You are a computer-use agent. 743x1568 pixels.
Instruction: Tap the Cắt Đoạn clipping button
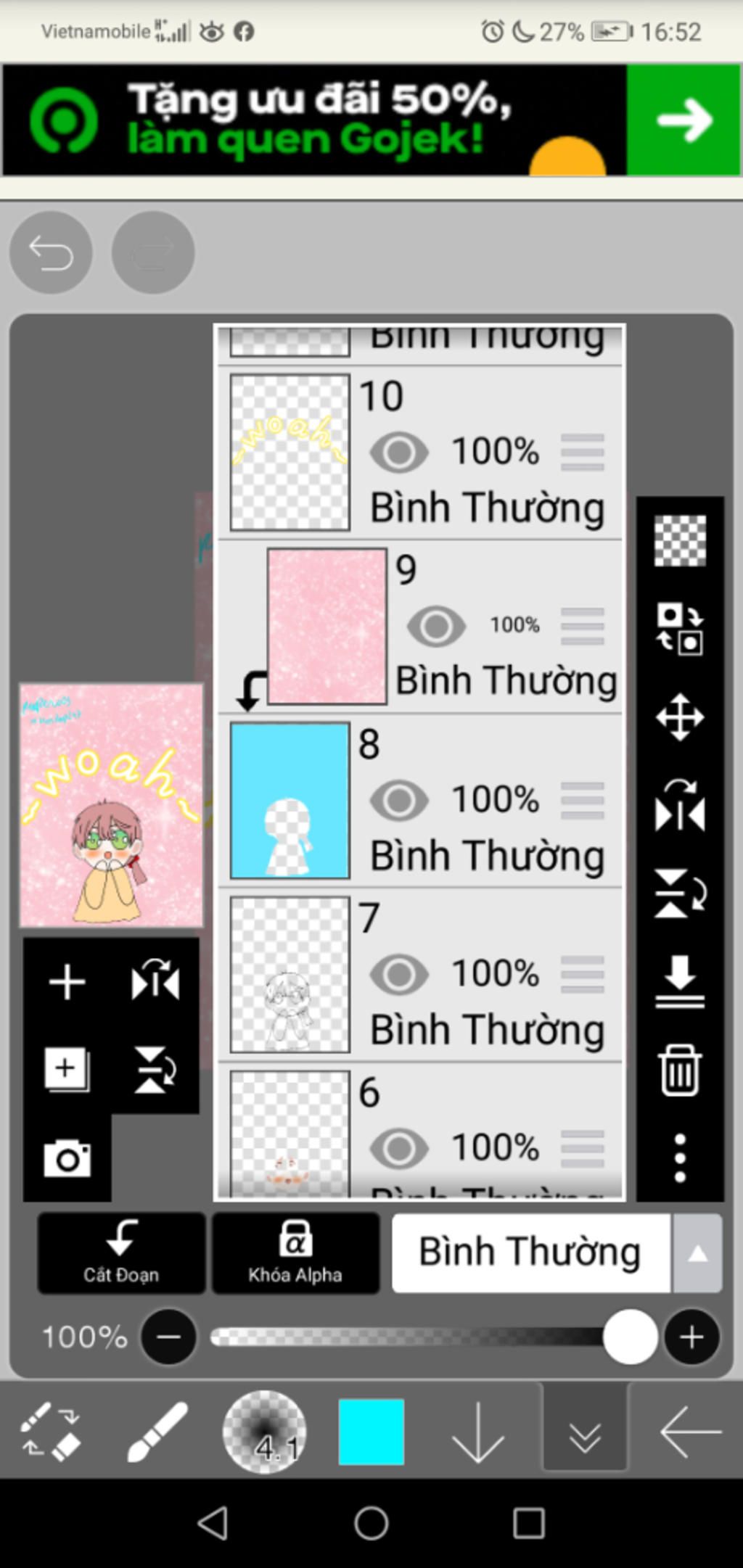click(121, 1253)
